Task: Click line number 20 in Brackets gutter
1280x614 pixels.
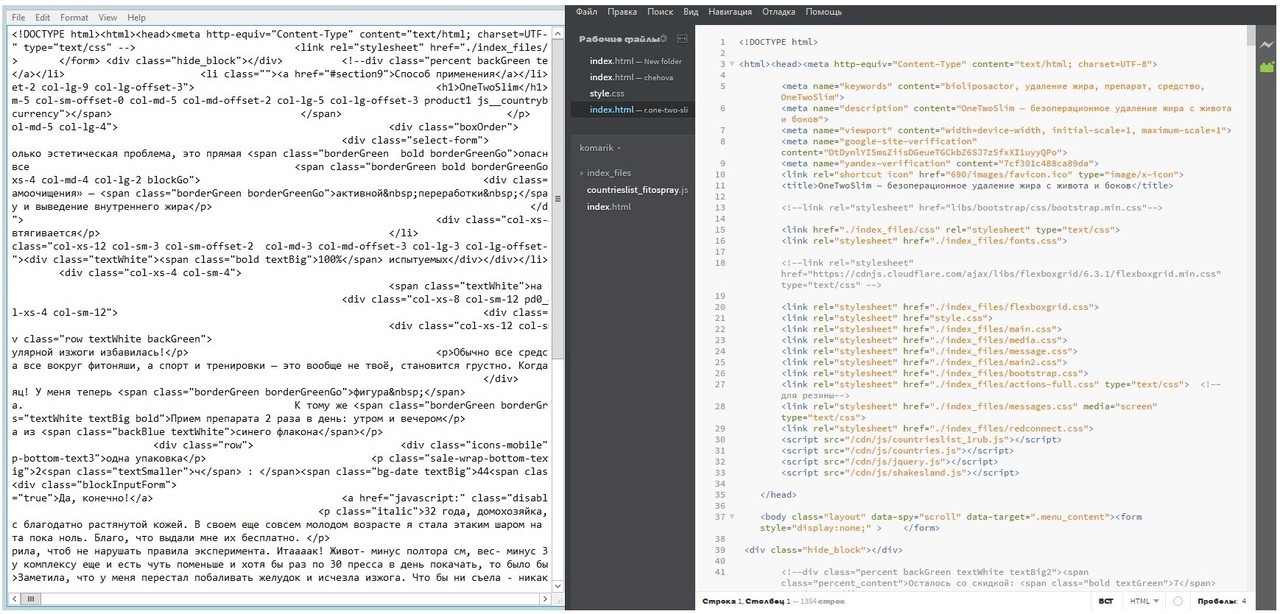Action: tap(720, 307)
